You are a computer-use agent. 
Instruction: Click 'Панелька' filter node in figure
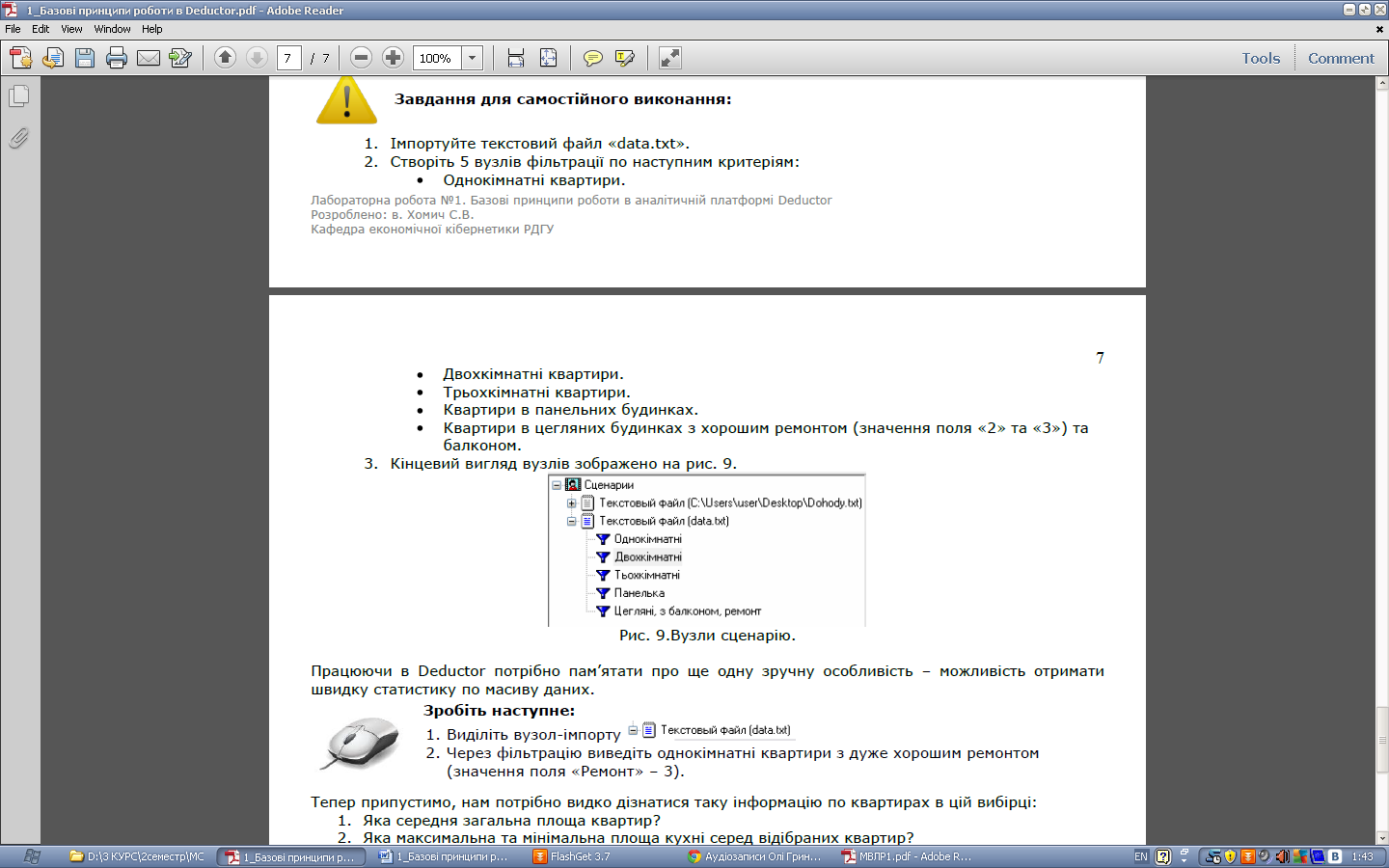point(639,594)
